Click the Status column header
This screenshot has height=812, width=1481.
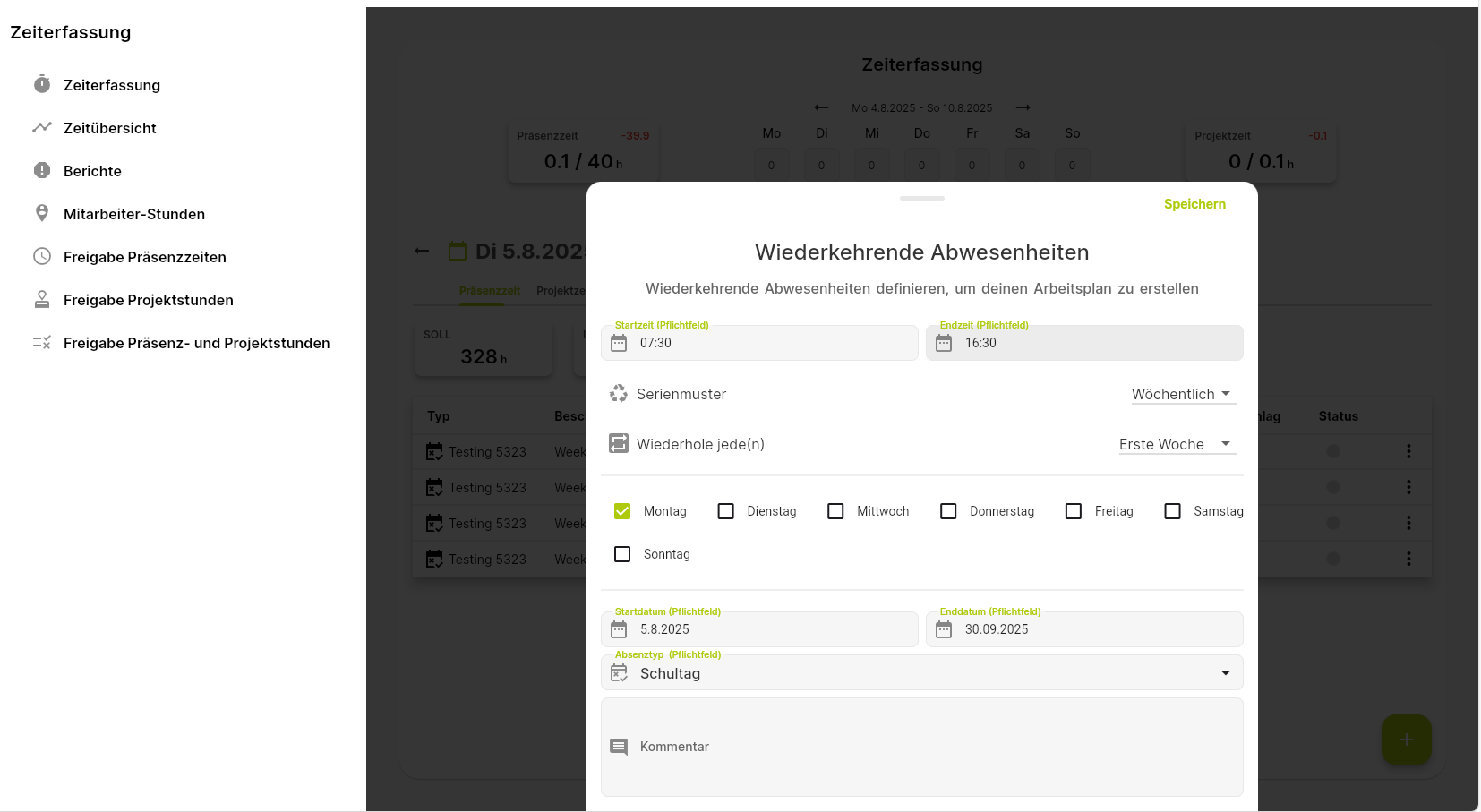[1338, 416]
